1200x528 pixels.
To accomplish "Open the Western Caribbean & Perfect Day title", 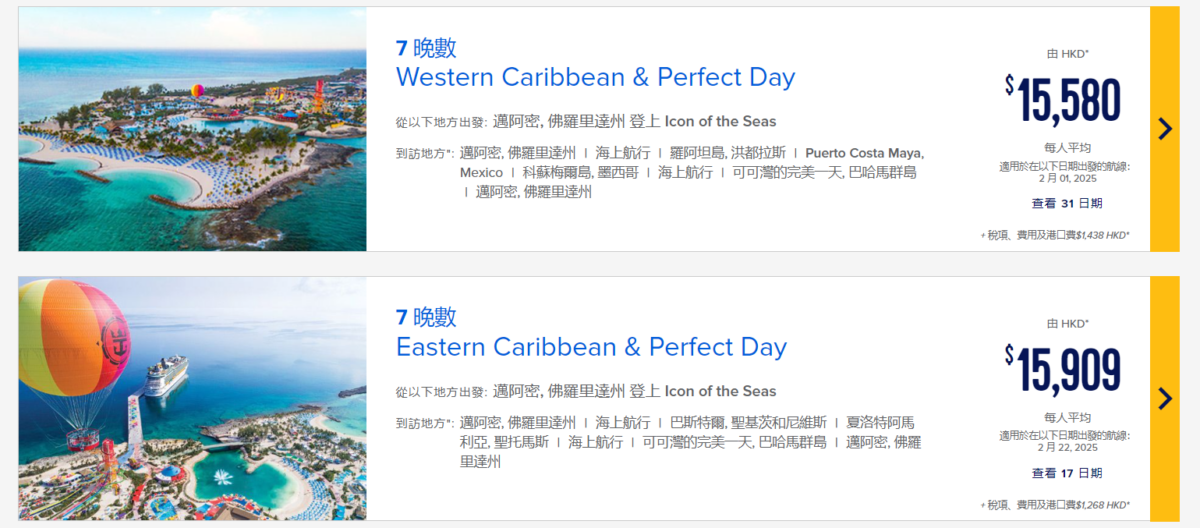I will (595, 77).
